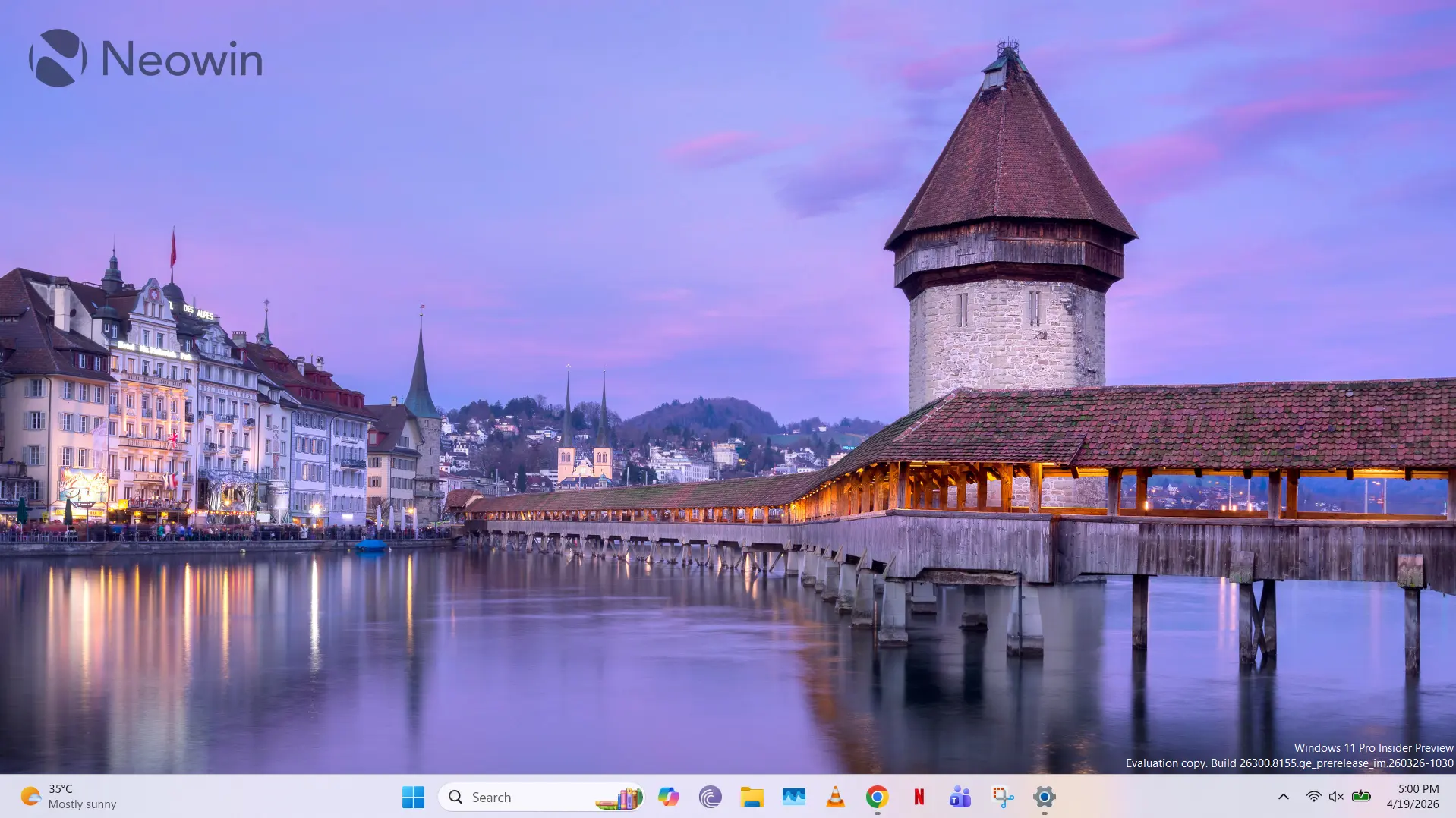
Task: Open the BitTorrent app
Action: 710,797
